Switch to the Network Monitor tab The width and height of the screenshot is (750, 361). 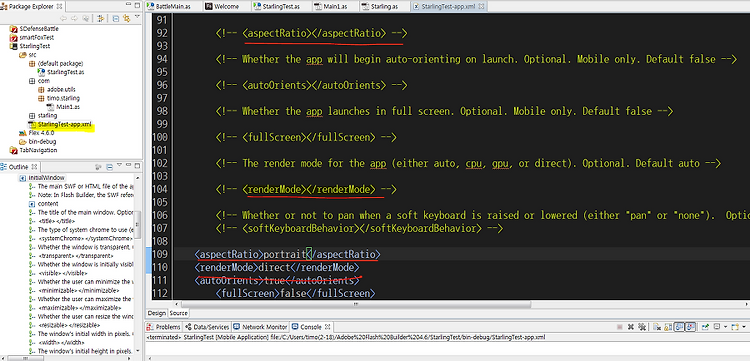point(261,327)
